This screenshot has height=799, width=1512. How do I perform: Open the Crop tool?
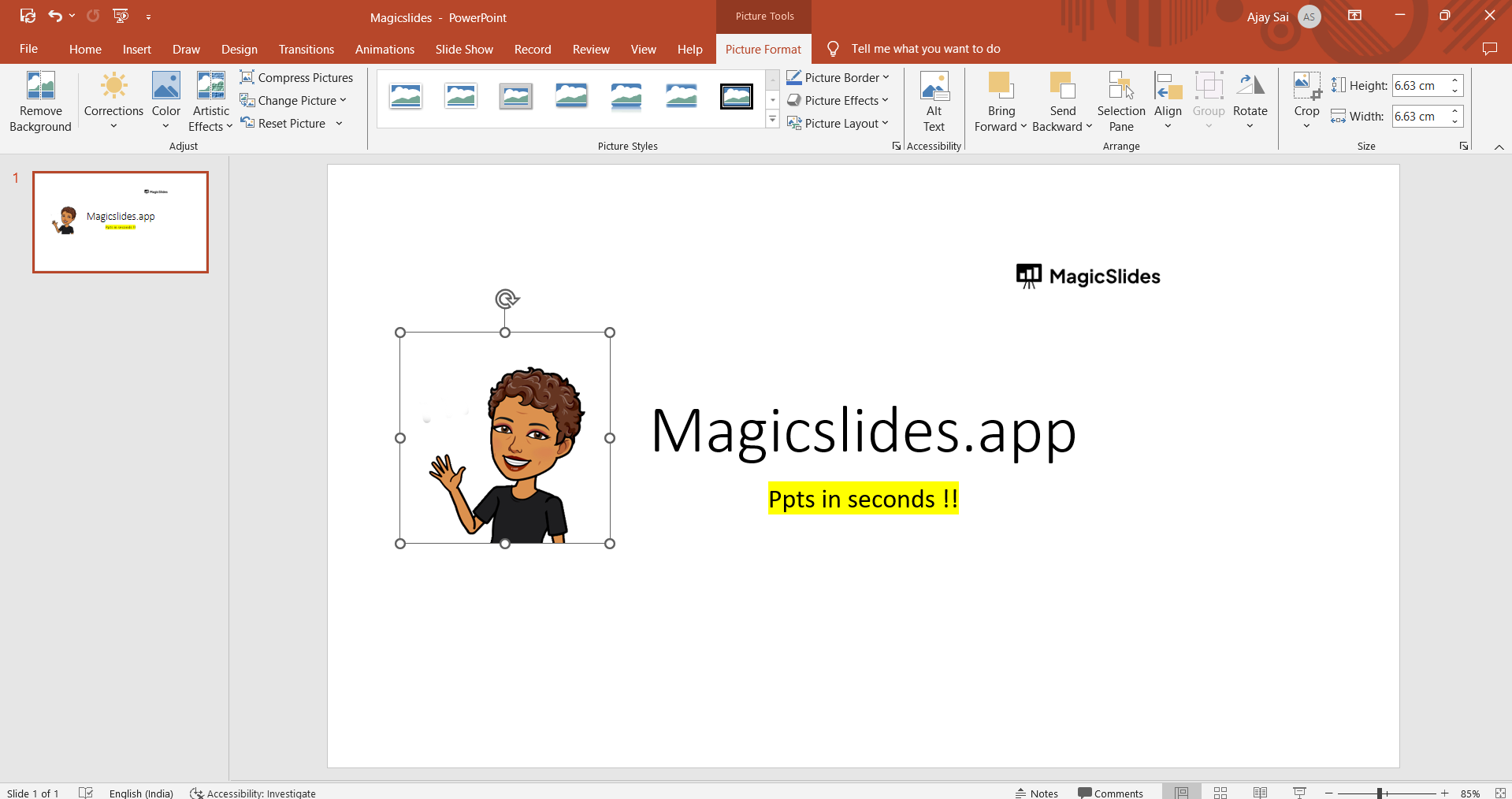point(1306,87)
